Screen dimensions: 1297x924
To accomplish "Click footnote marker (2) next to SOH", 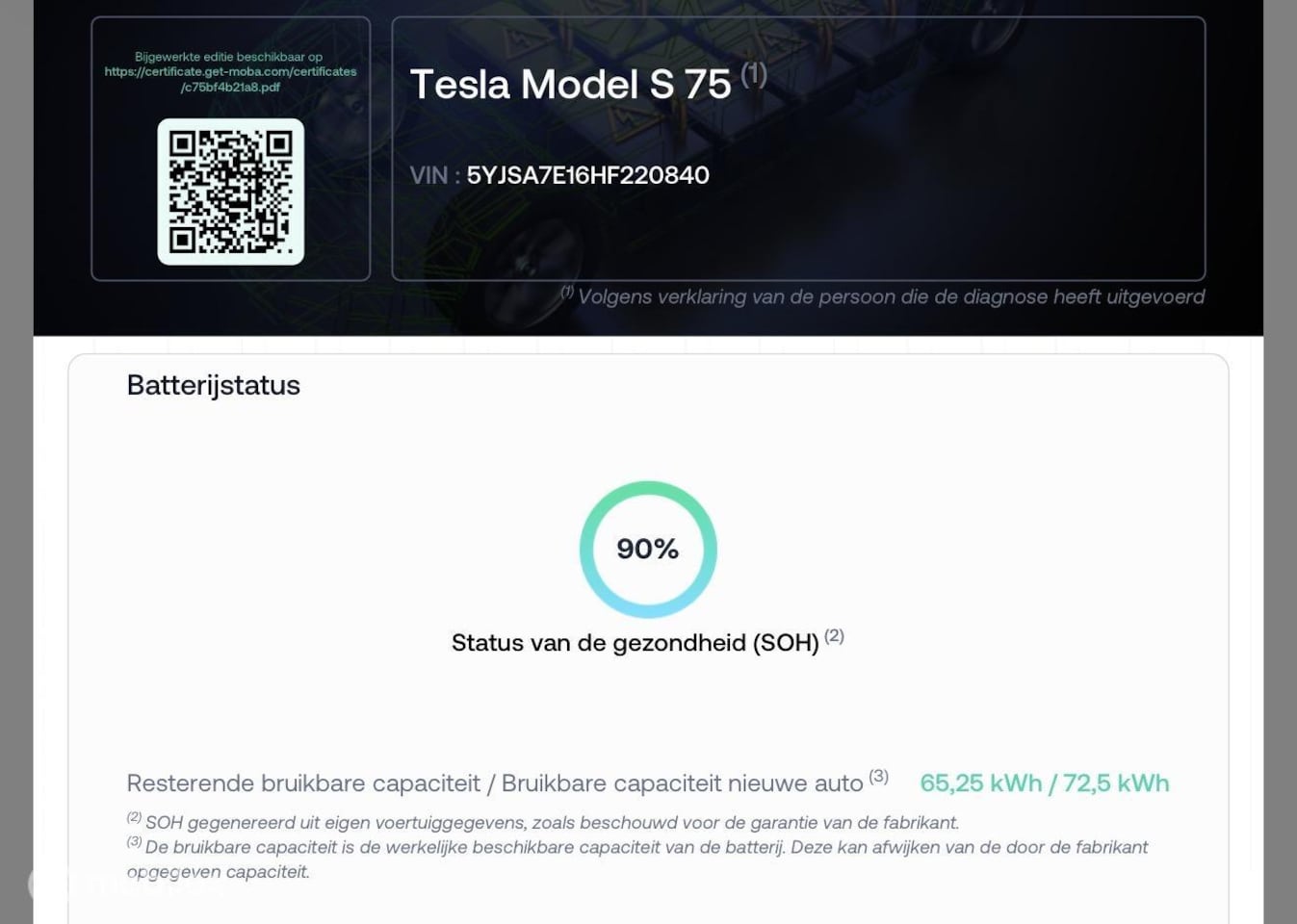I will pos(834,635).
